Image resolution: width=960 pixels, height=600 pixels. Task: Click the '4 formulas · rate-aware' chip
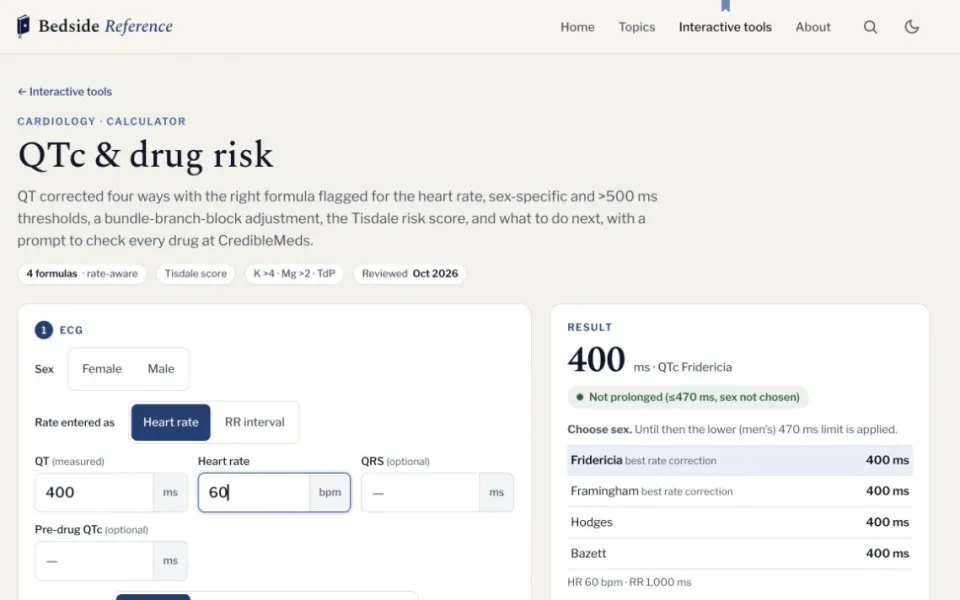(82, 274)
